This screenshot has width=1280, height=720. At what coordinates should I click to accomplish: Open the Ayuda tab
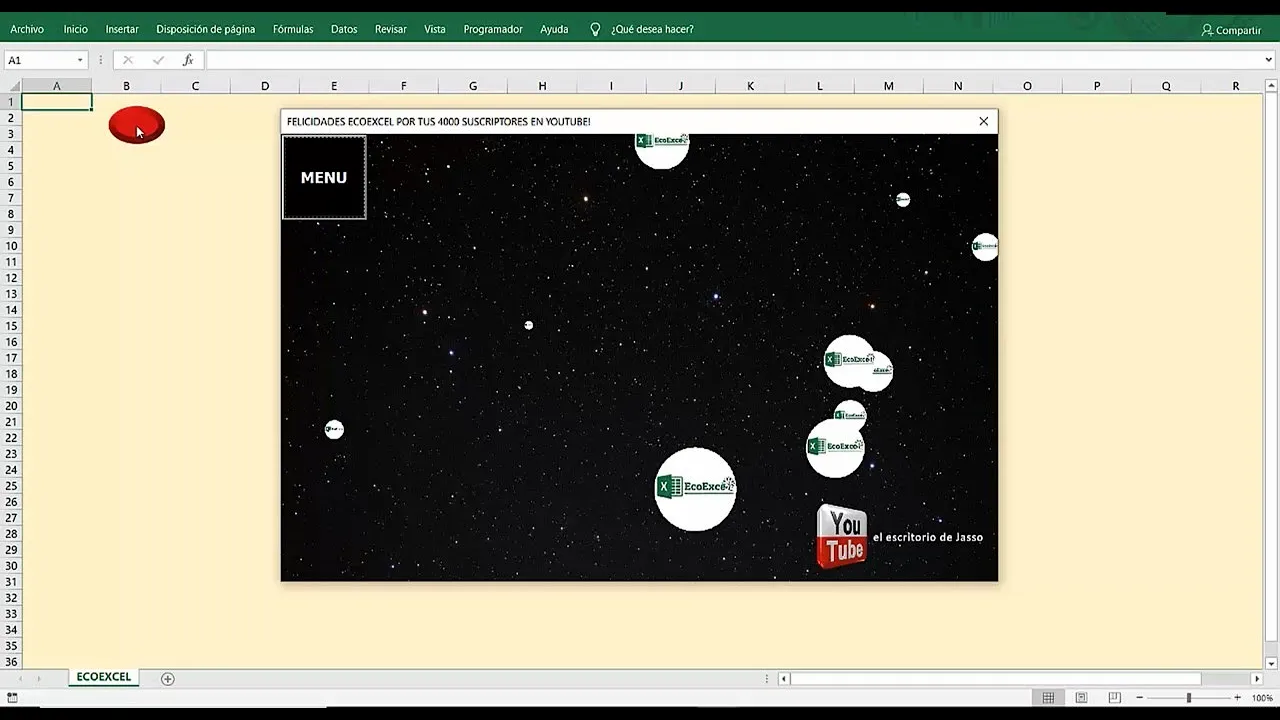[554, 30]
